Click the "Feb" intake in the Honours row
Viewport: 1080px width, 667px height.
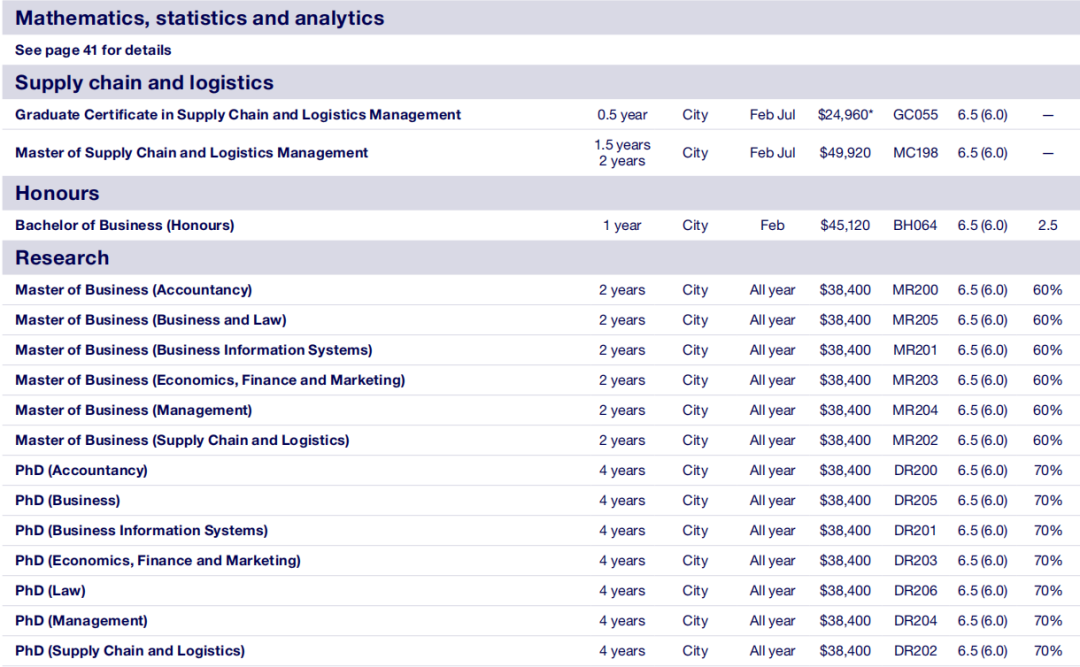click(772, 225)
